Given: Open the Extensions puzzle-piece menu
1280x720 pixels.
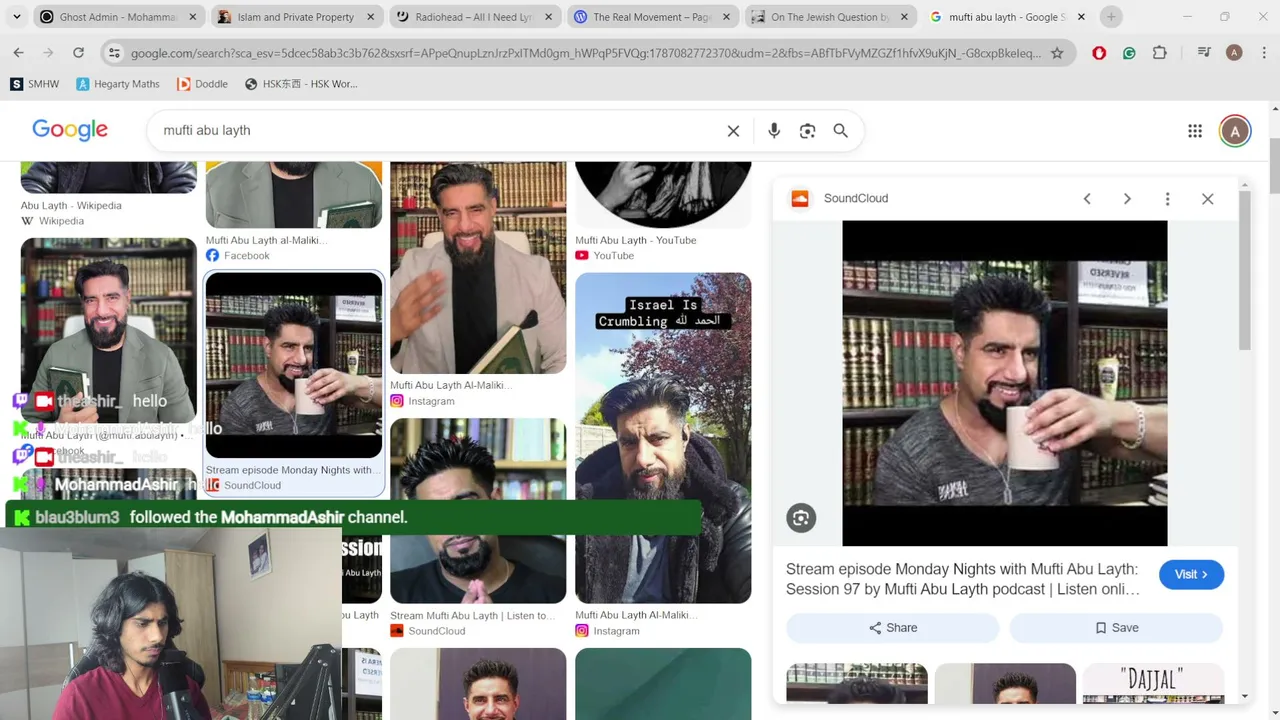Looking at the screenshot, I should (1160, 53).
